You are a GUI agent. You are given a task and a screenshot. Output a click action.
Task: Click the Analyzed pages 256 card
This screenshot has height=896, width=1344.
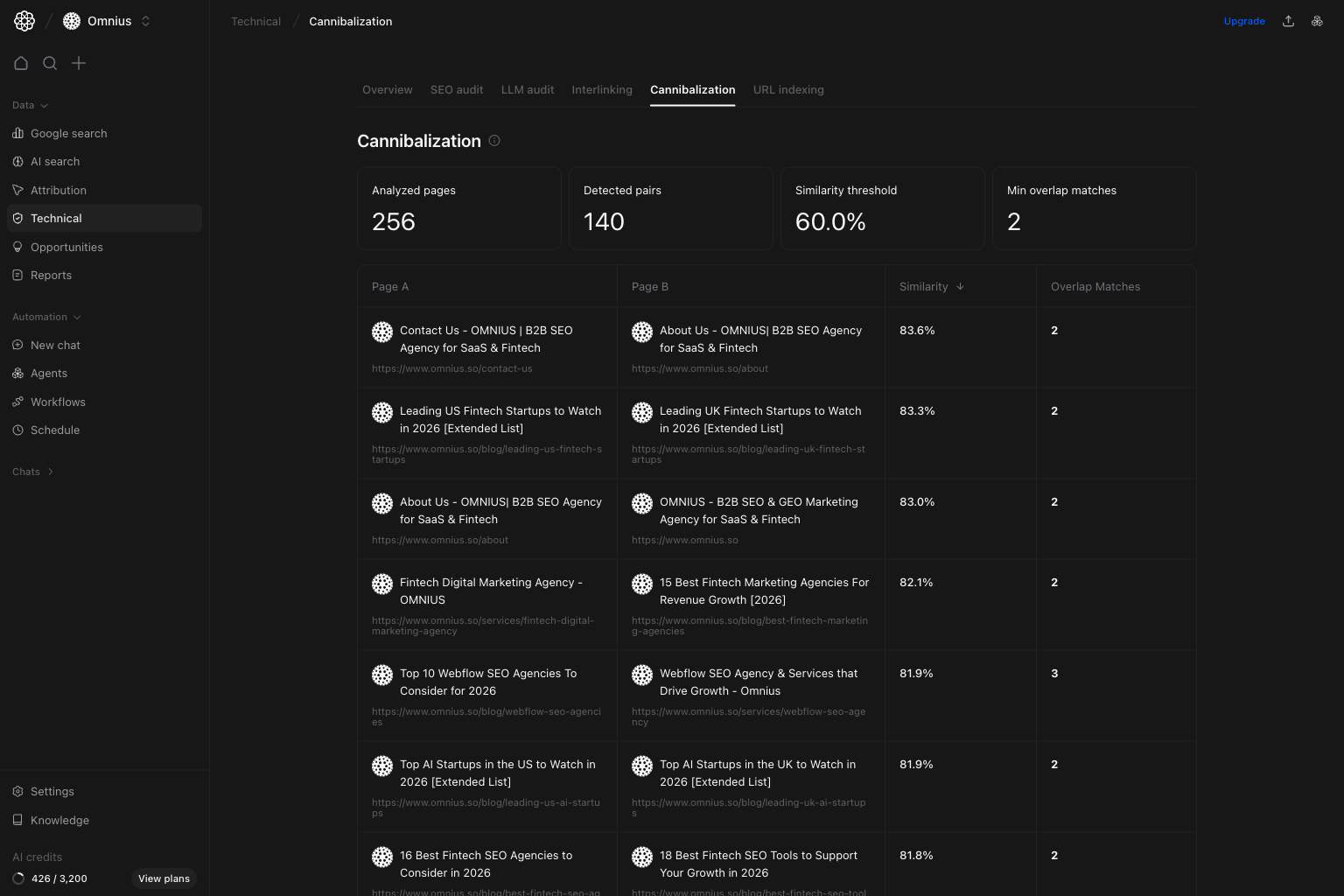tap(459, 208)
